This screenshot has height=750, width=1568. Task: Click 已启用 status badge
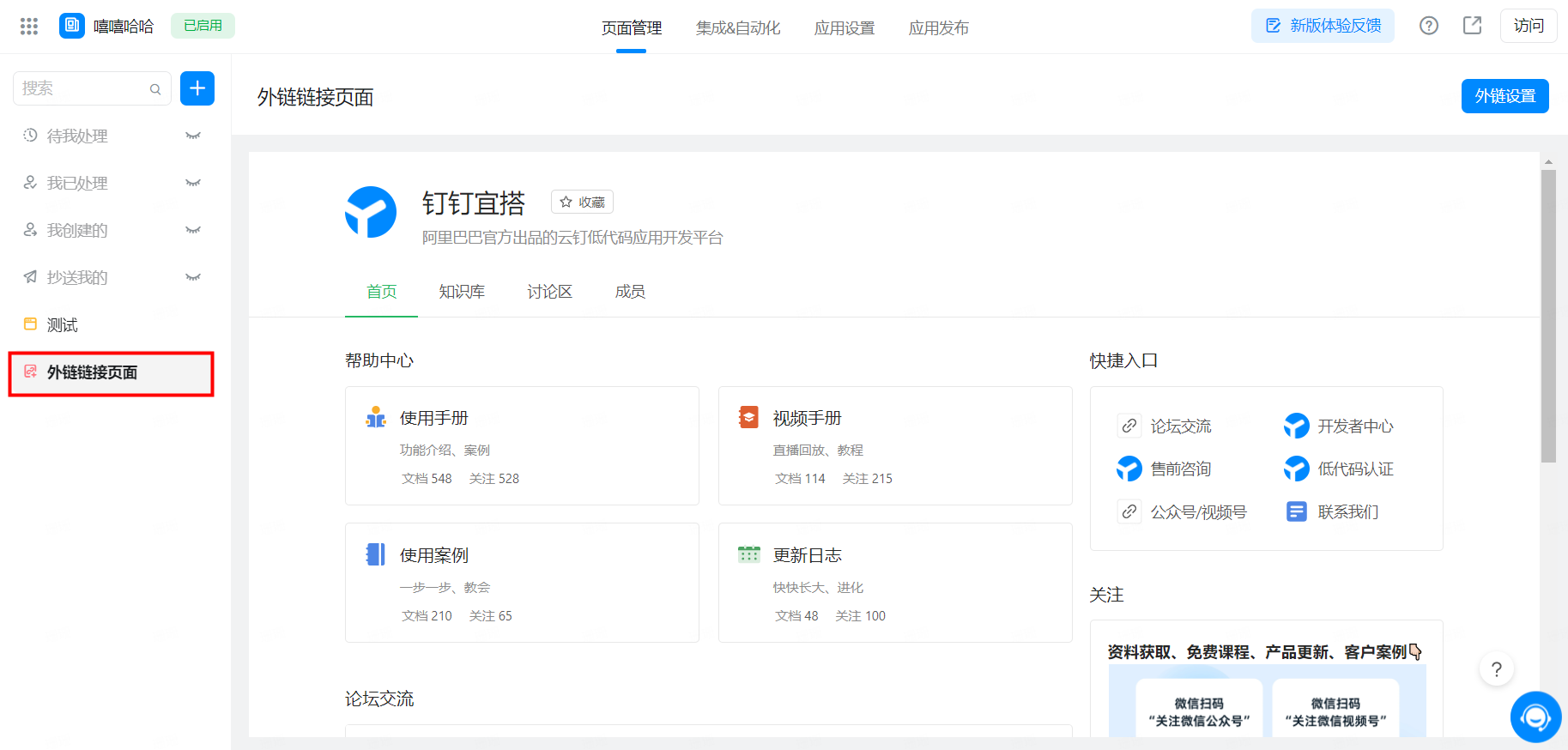pyautogui.click(x=203, y=26)
